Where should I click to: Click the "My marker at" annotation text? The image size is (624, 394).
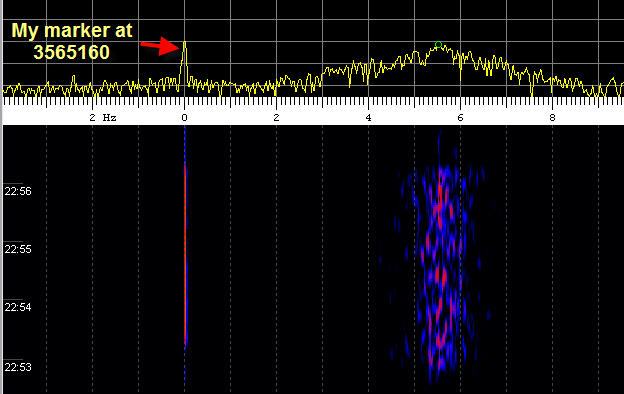coord(72,31)
